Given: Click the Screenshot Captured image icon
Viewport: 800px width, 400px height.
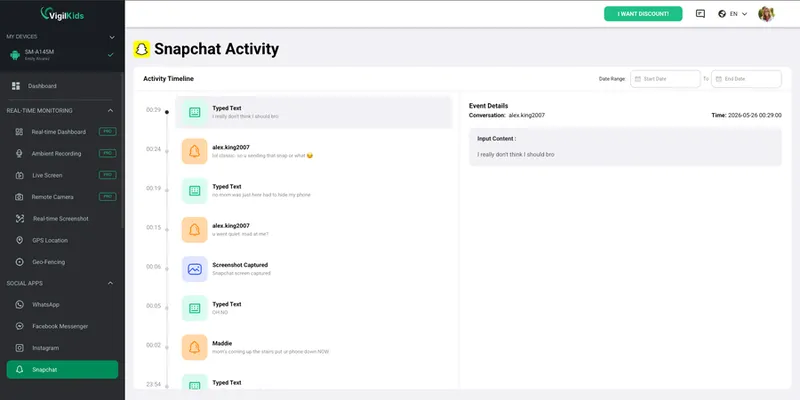Looking at the screenshot, I should coord(194,269).
